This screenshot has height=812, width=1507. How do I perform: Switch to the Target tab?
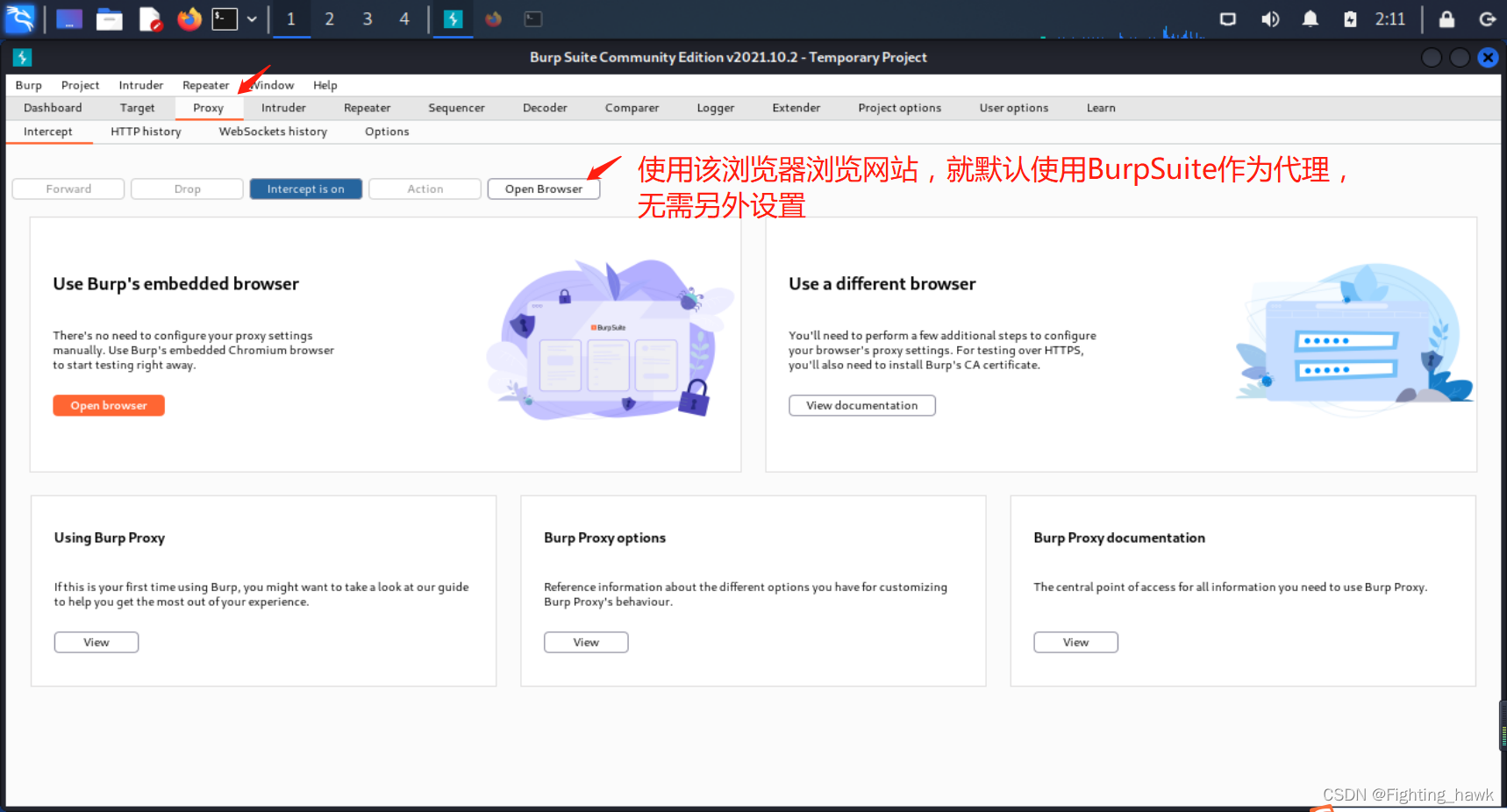(138, 108)
